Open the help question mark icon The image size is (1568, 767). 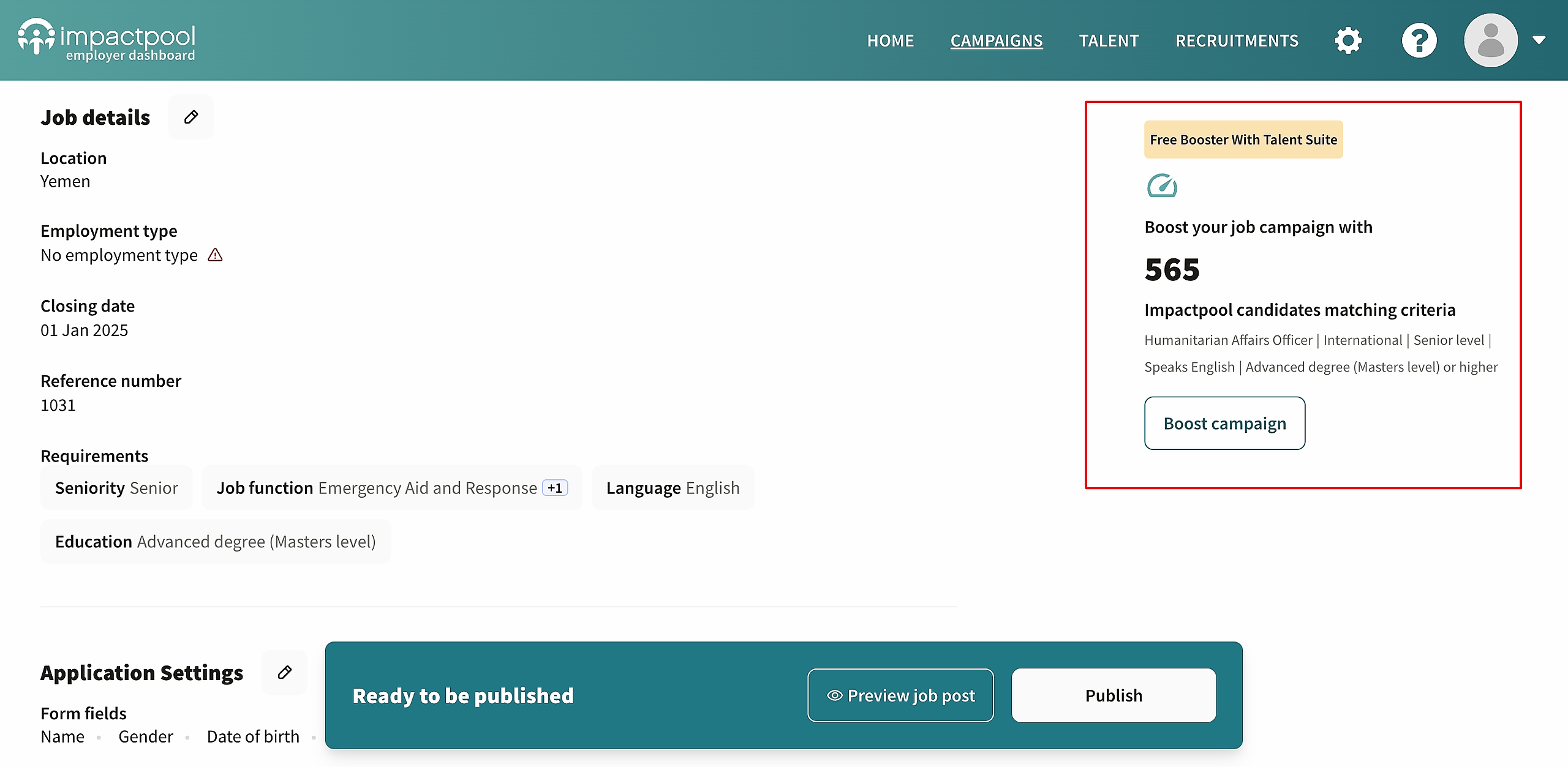point(1419,40)
